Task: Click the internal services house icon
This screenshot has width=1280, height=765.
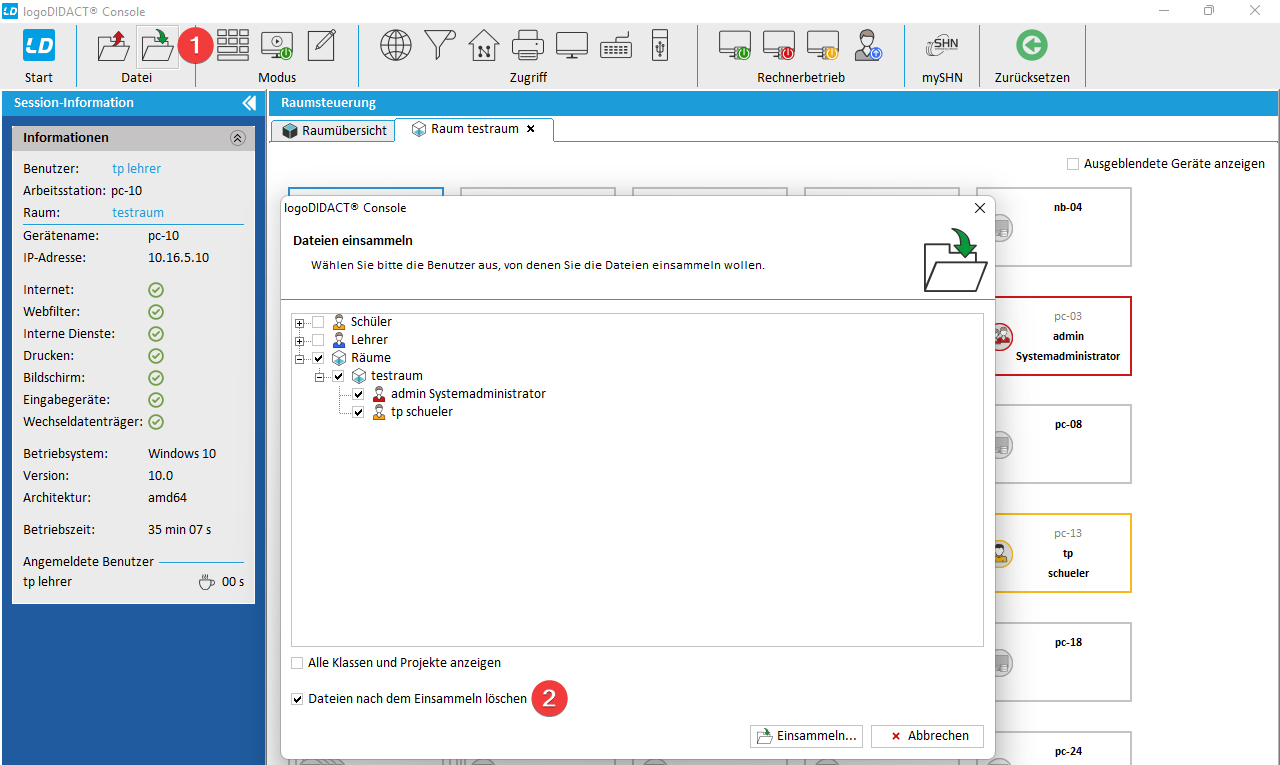Action: click(483, 45)
